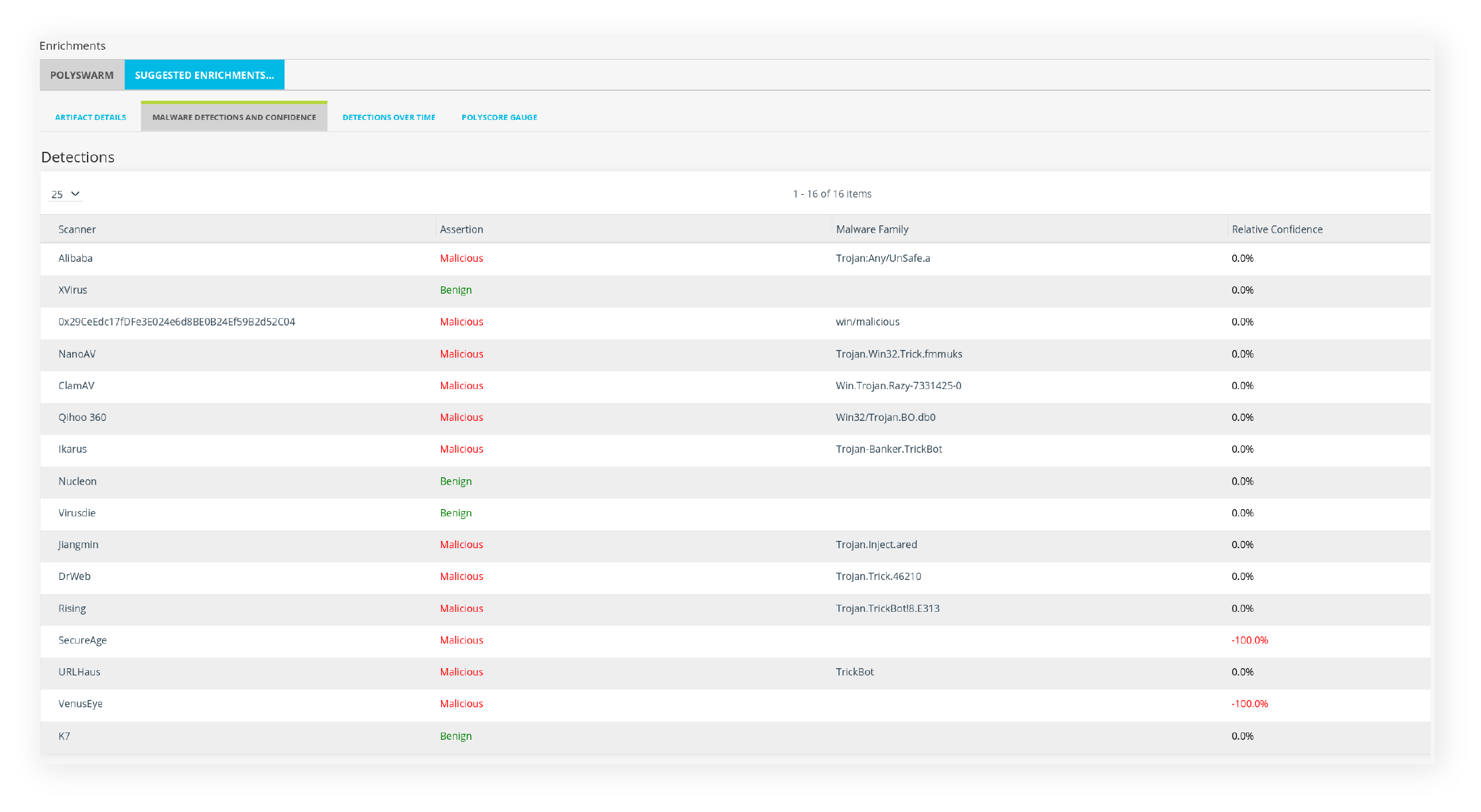Viewport: 1481px width, 812px height.
Task: Select the Alibaba scanner cell
Action: coord(76,259)
